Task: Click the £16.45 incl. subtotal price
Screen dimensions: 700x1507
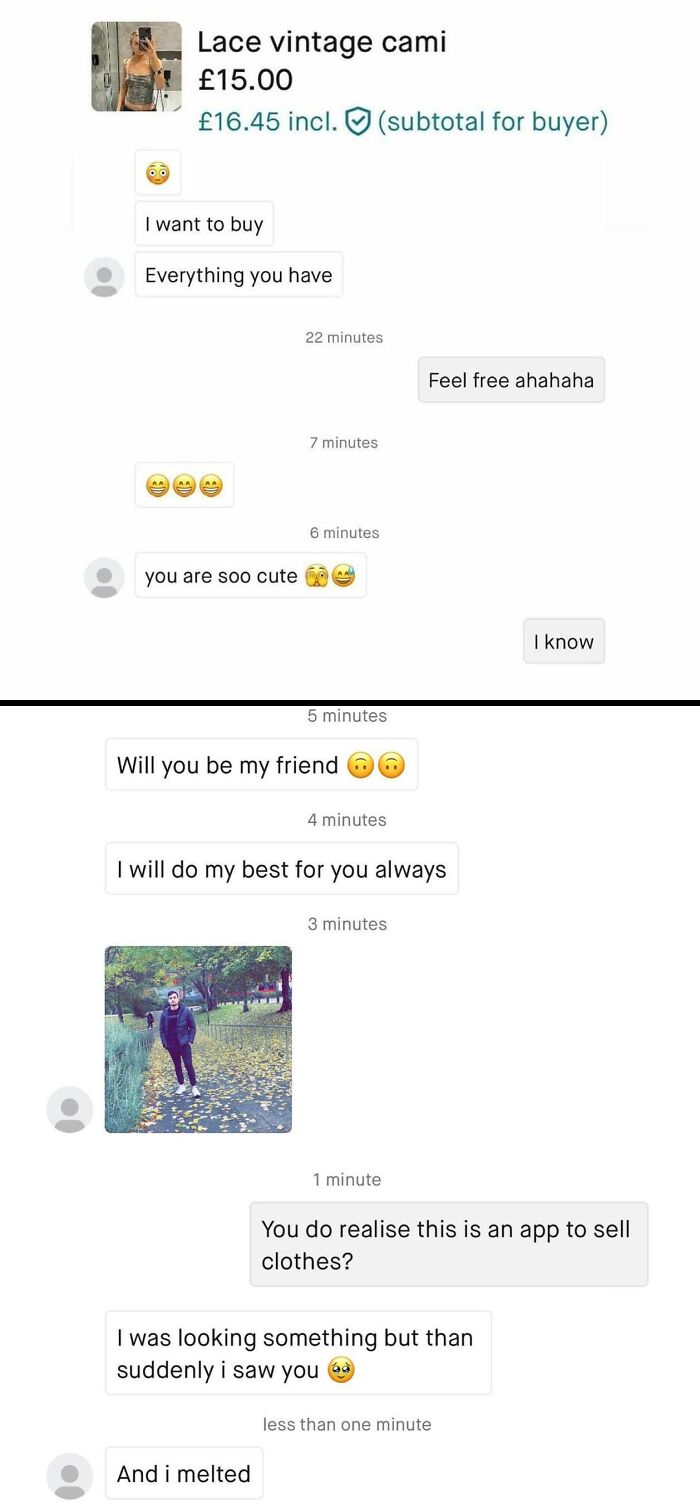Action: tap(267, 122)
